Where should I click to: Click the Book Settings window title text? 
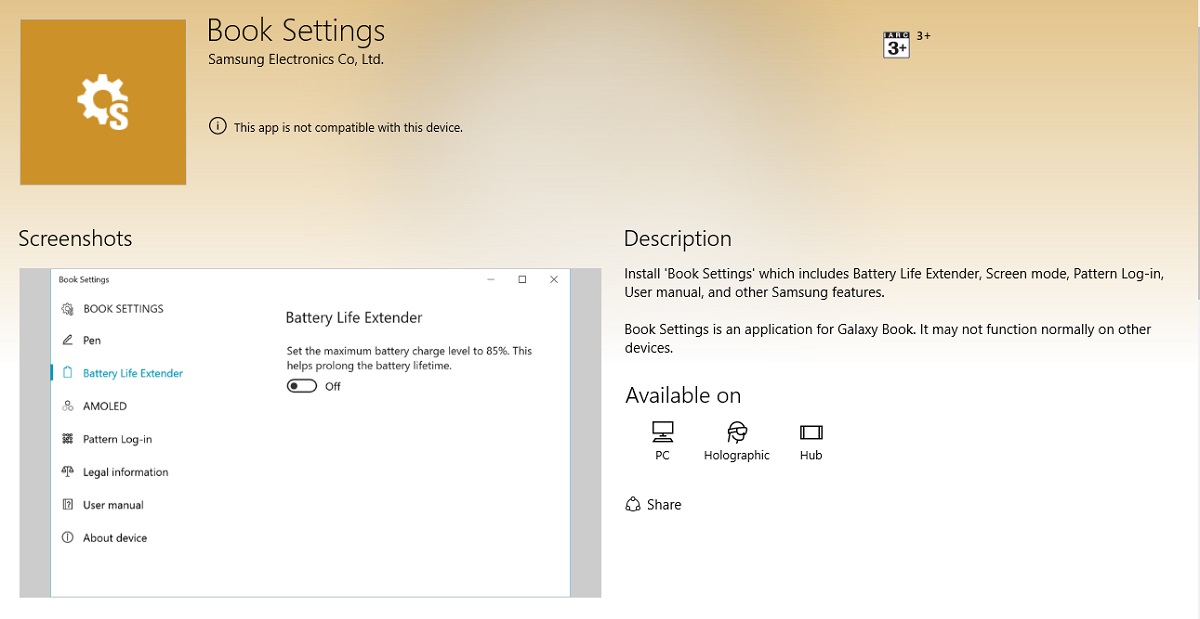coord(84,280)
